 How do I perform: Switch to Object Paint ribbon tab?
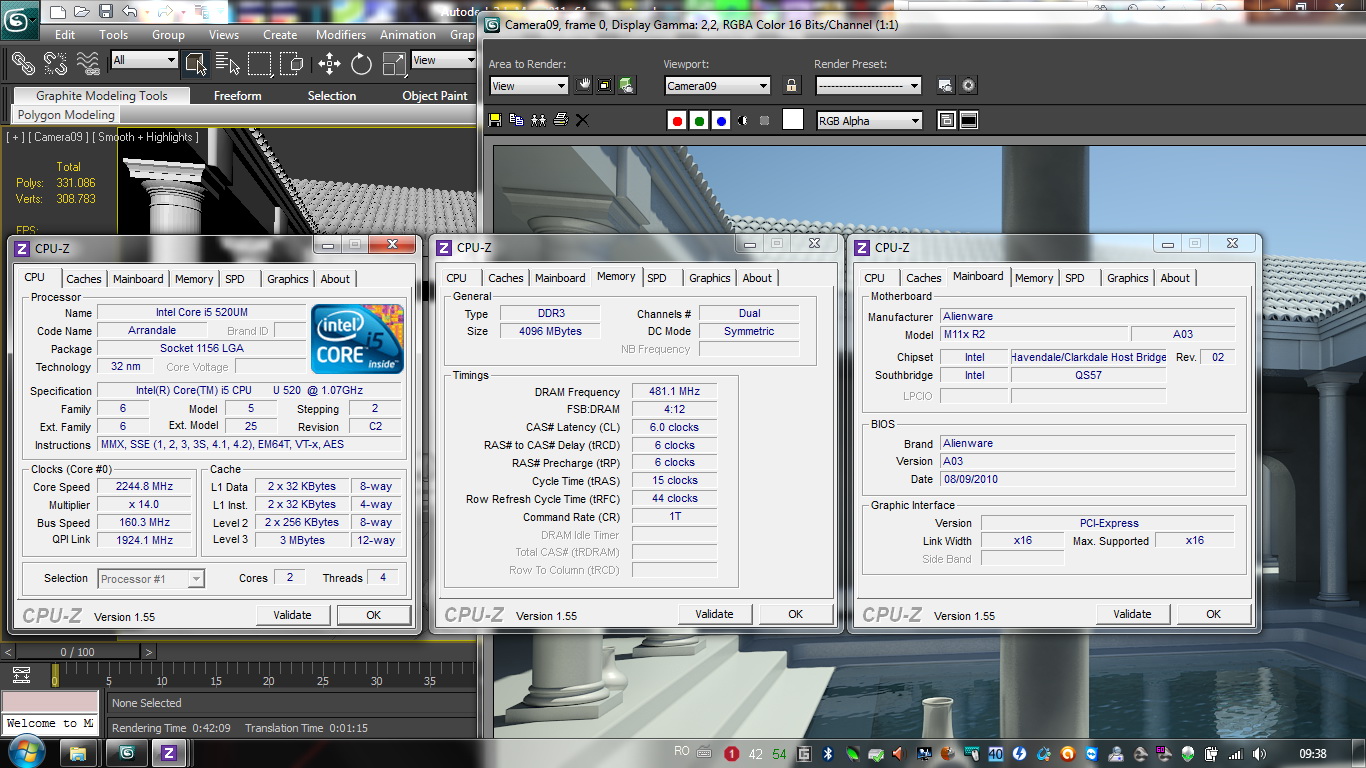click(x=435, y=96)
